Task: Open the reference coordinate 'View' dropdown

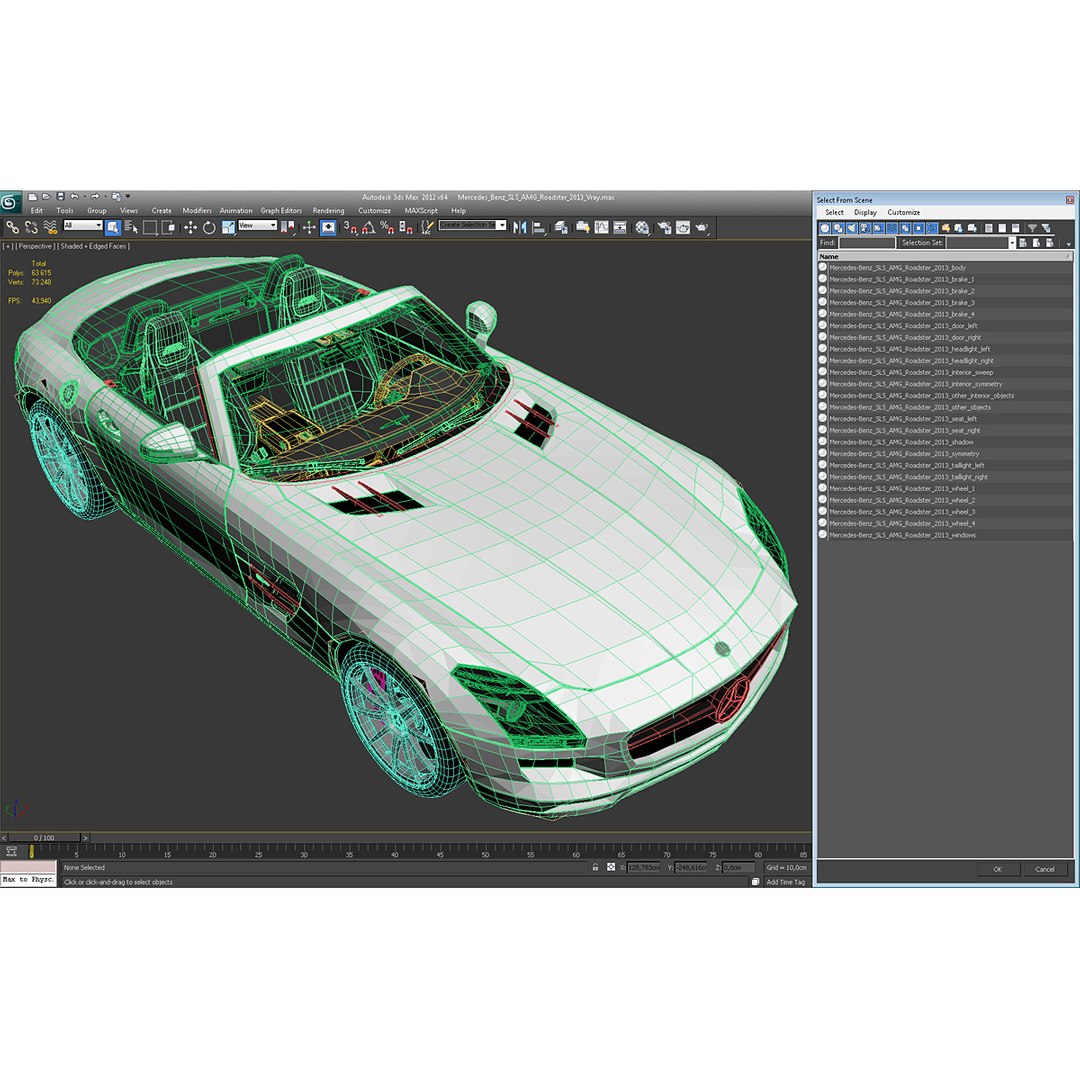Action: [x=258, y=225]
